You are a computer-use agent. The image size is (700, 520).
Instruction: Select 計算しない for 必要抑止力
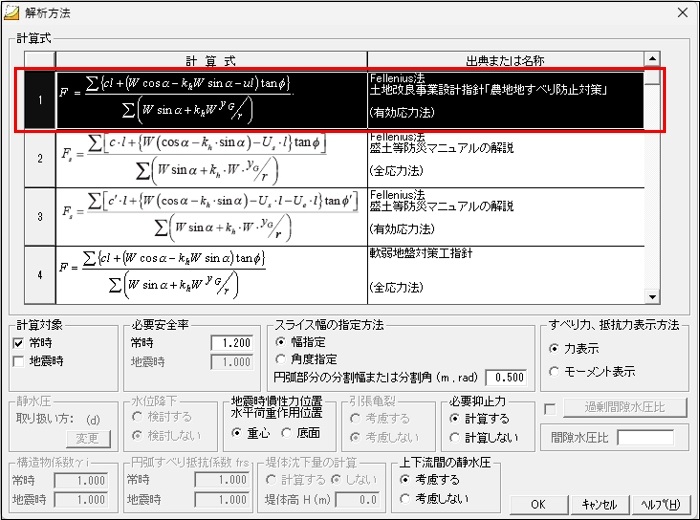[x=454, y=437]
